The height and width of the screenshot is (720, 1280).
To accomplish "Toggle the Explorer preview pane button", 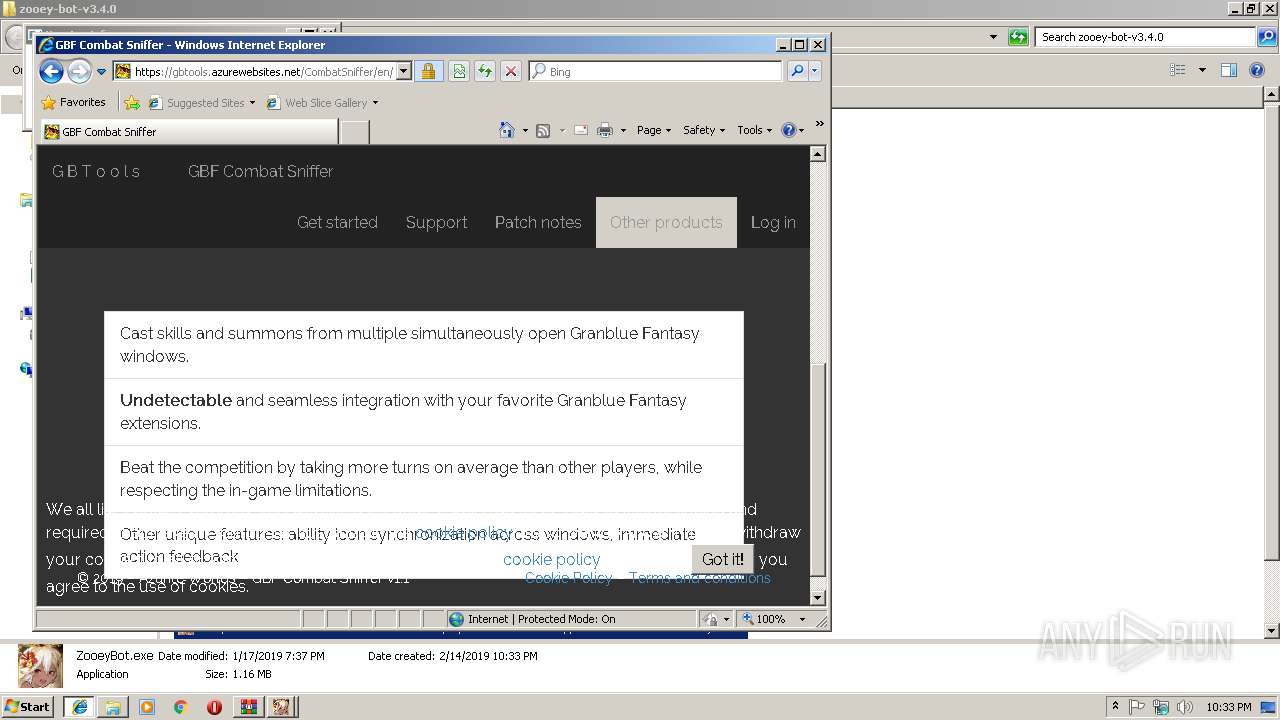I will 1229,70.
